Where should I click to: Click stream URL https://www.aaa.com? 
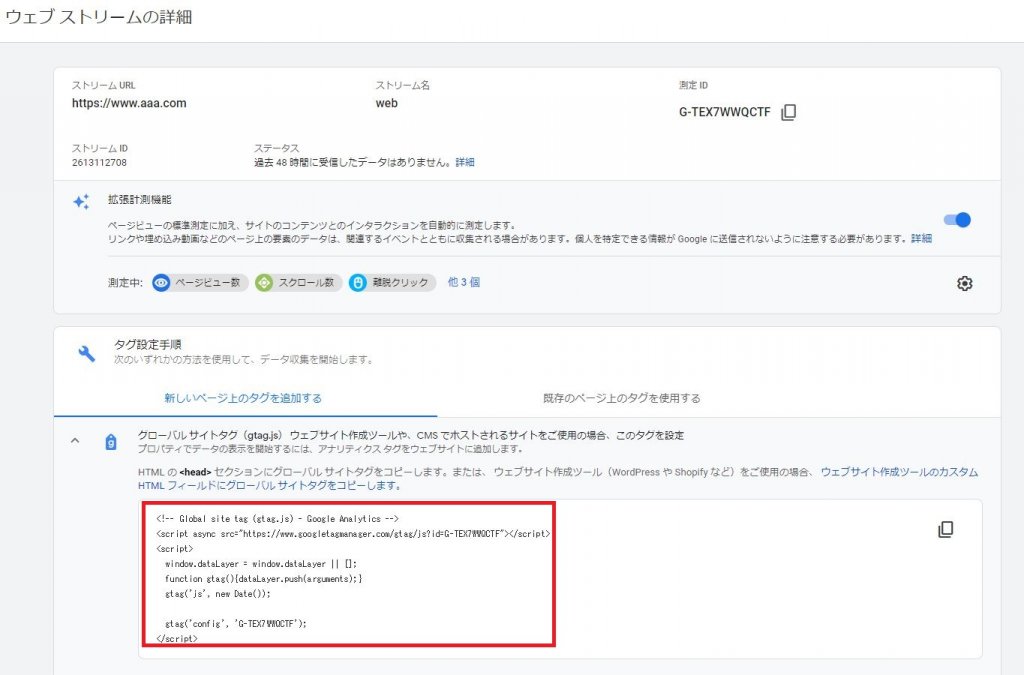[129, 103]
